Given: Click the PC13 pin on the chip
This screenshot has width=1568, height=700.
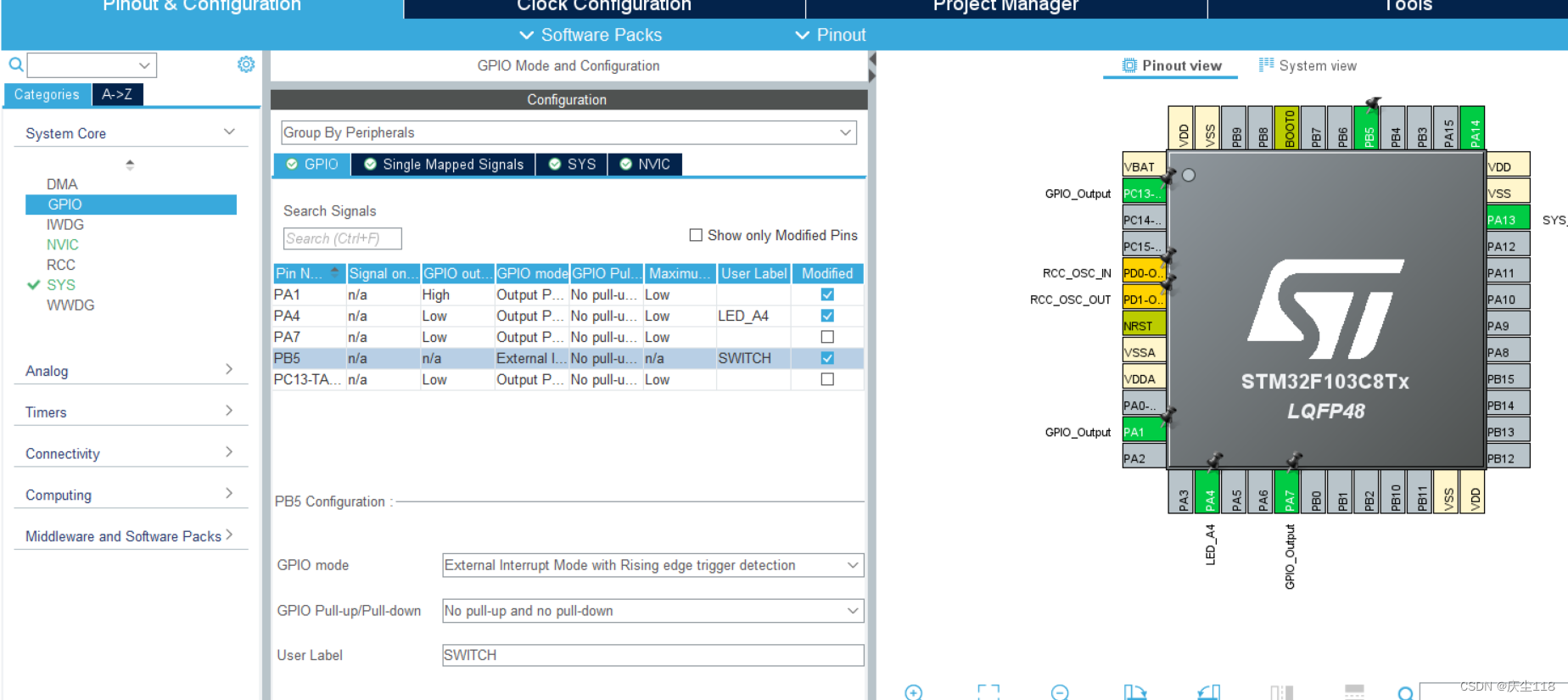Looking at the screenshot, I should click(1143, 193).
